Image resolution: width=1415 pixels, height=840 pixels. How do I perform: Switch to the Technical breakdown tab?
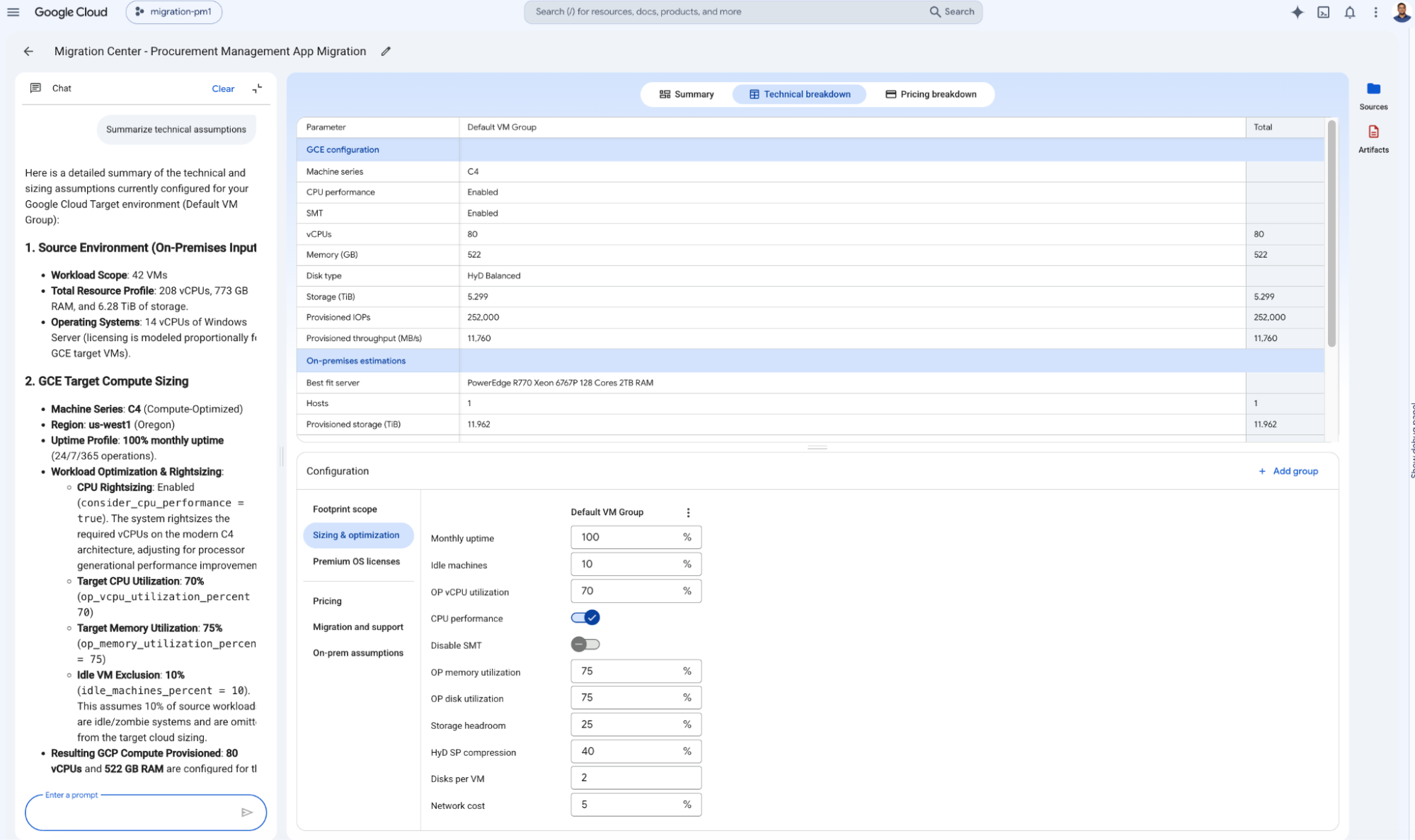click(x=800, y=94)
